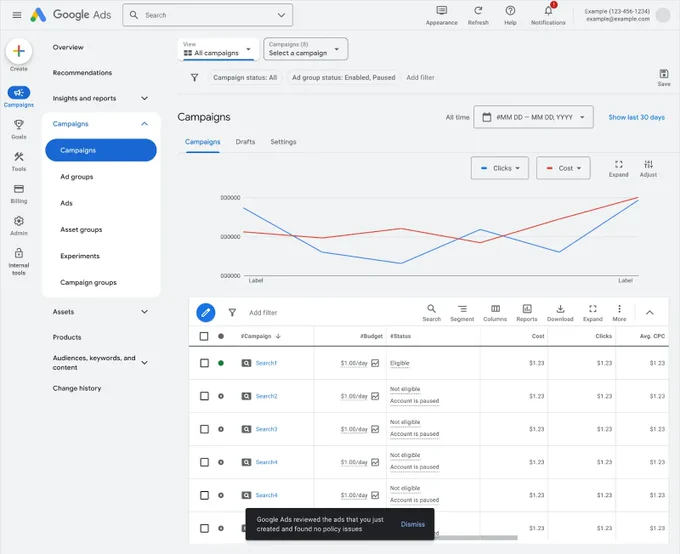The height and width of the screenshot is (554, 680).
Task: Click the Notifications bell icon
Action: coord(548,11)
